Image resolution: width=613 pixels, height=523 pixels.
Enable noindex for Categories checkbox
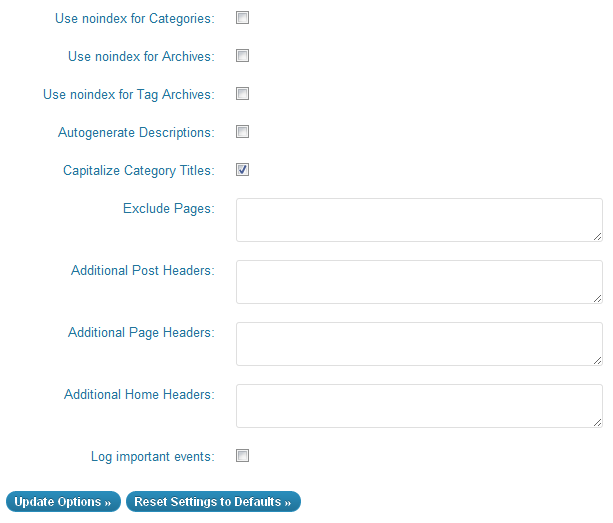(x=242, y=18)
